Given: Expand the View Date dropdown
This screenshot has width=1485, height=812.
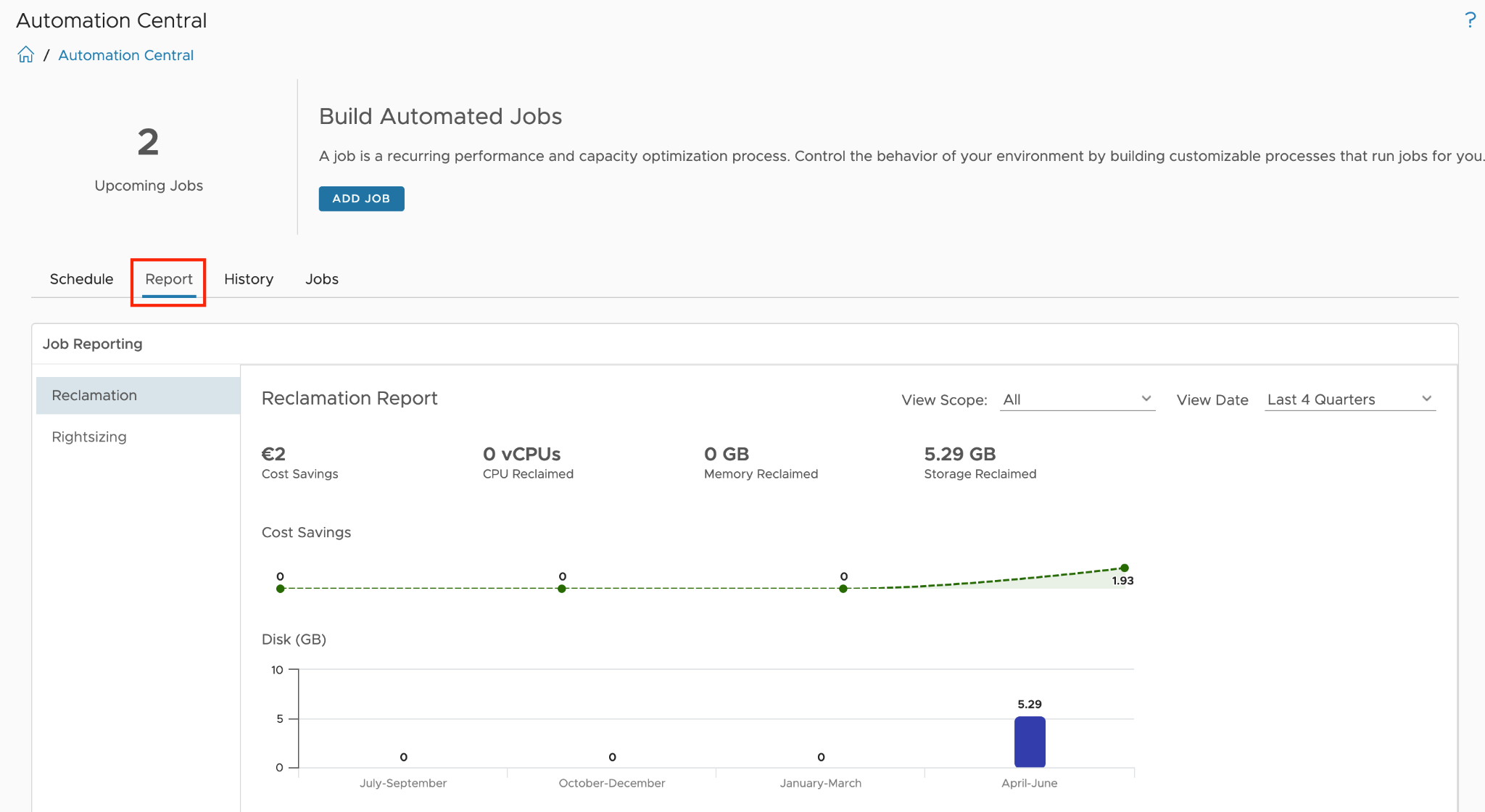Looking at the screenshot, I should tap(1350, 399).
